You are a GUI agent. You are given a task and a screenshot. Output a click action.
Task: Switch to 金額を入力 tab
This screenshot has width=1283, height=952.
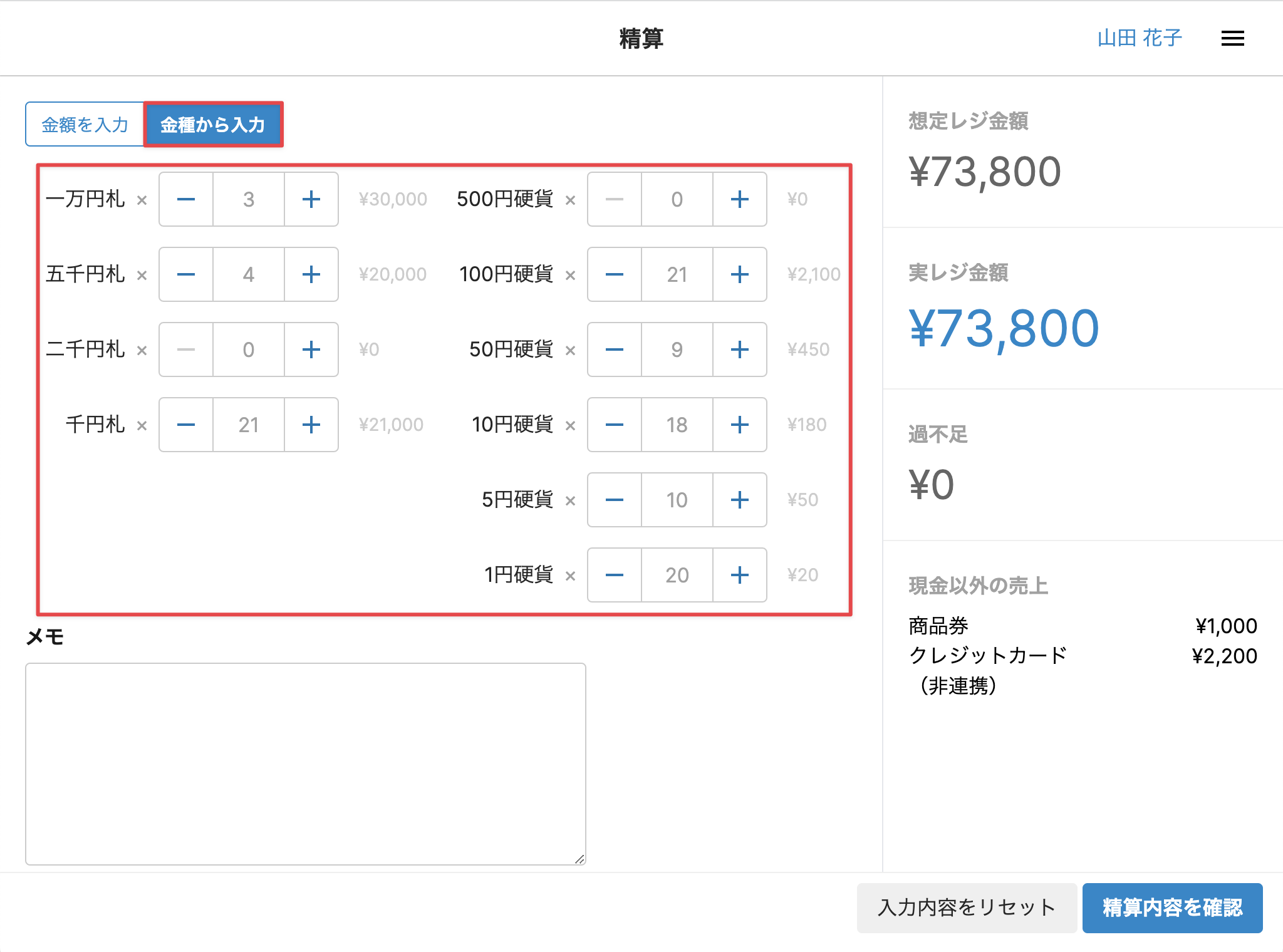pyautogui.click(x=85, y=125)
